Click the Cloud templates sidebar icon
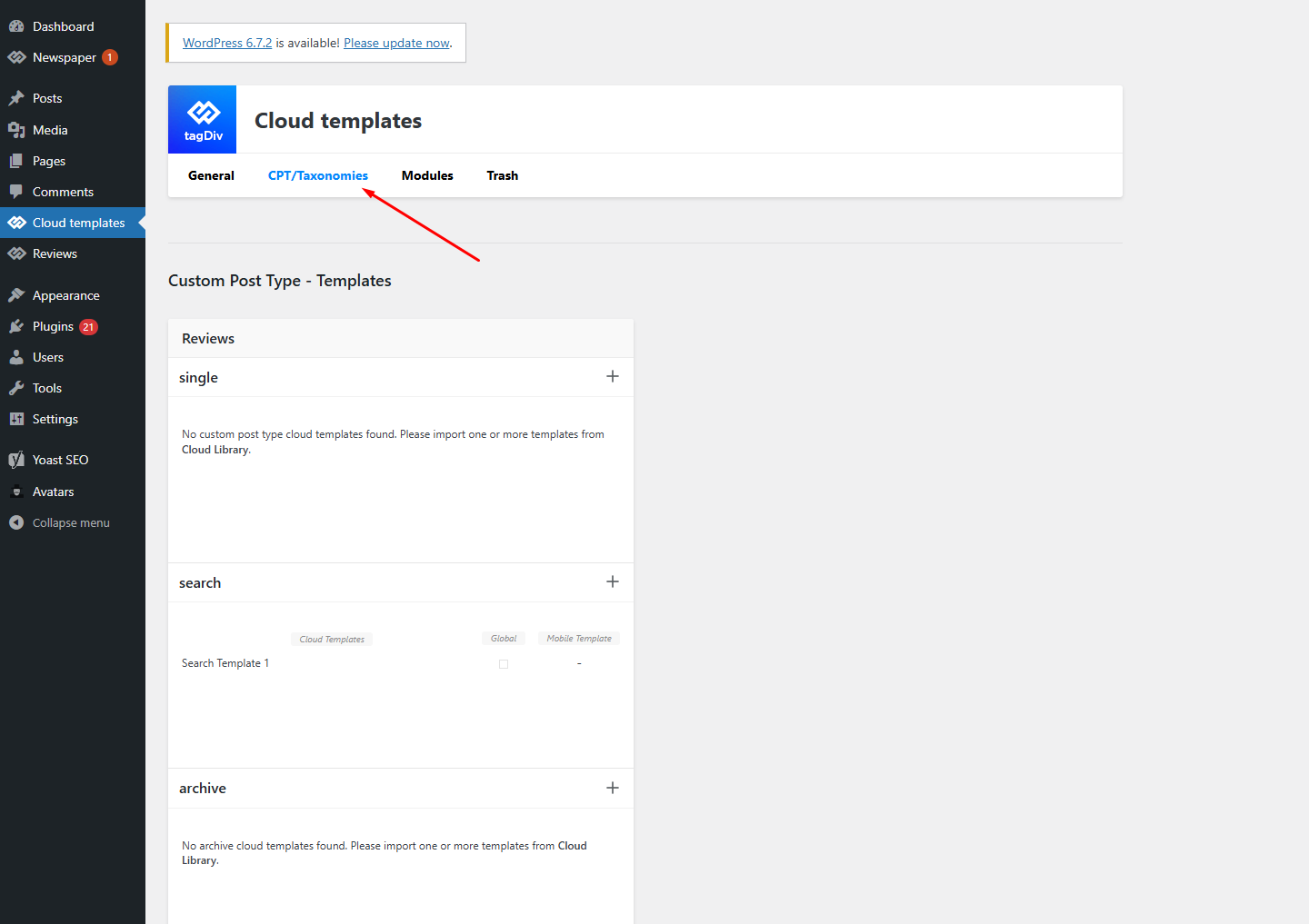This screenshot has width=1309, height=924. tap(16, 223)
